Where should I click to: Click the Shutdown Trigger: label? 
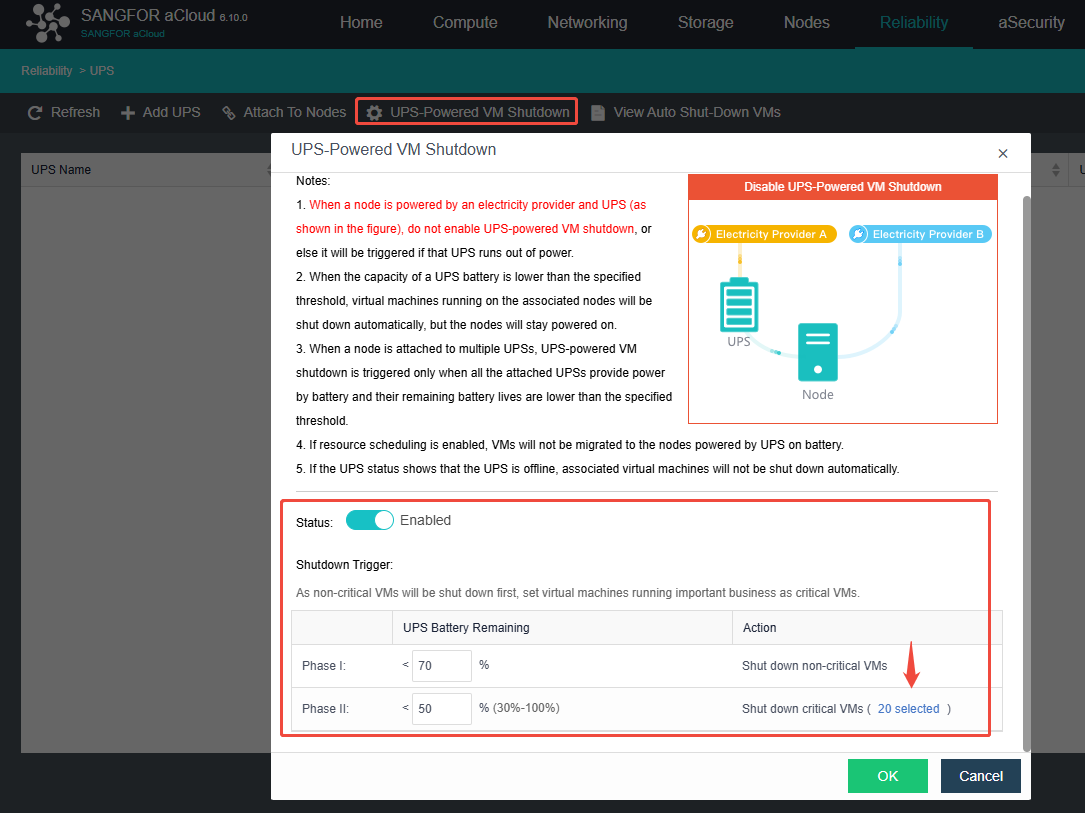pyautogui.click(x=344, y=565)
